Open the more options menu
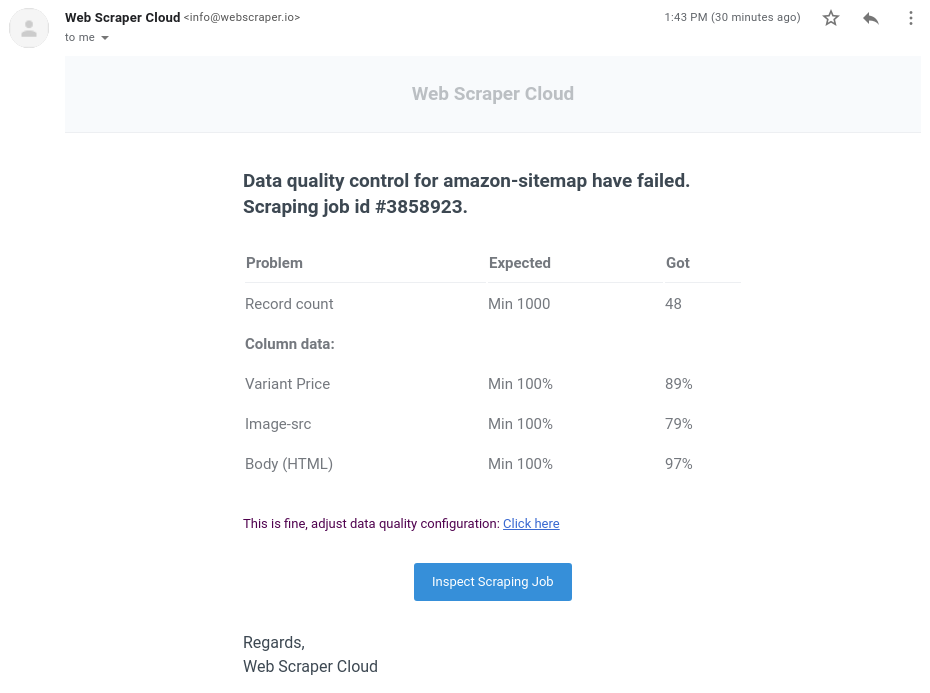The image size is (930, 693). [x=910, y=17]
